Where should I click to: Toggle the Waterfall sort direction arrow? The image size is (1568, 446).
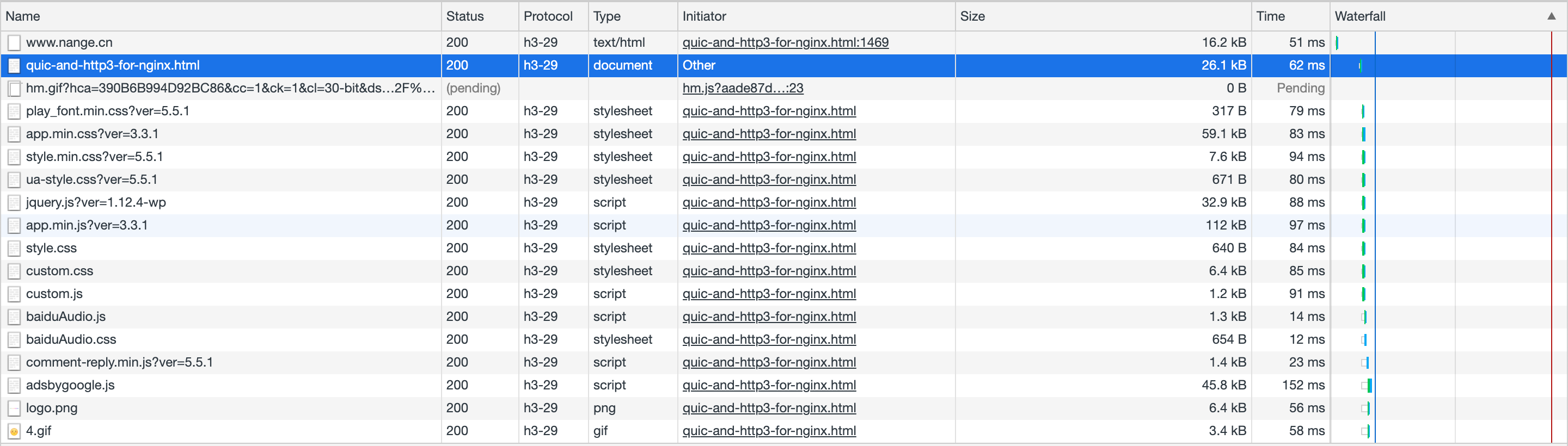(x=1552, y=16)
